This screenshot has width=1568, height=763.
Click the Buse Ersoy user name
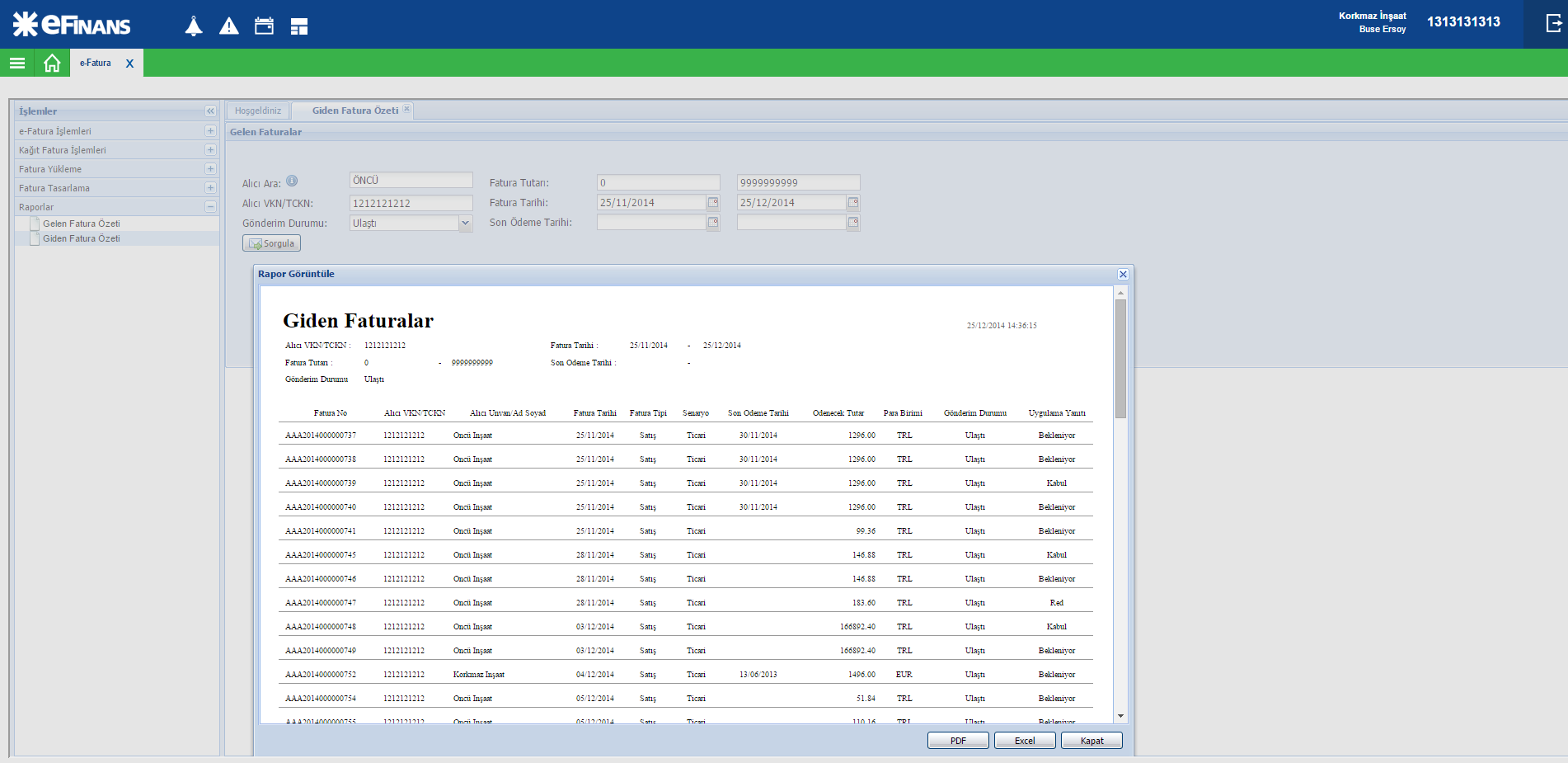pyautogui.click(x=1383, y=29)
